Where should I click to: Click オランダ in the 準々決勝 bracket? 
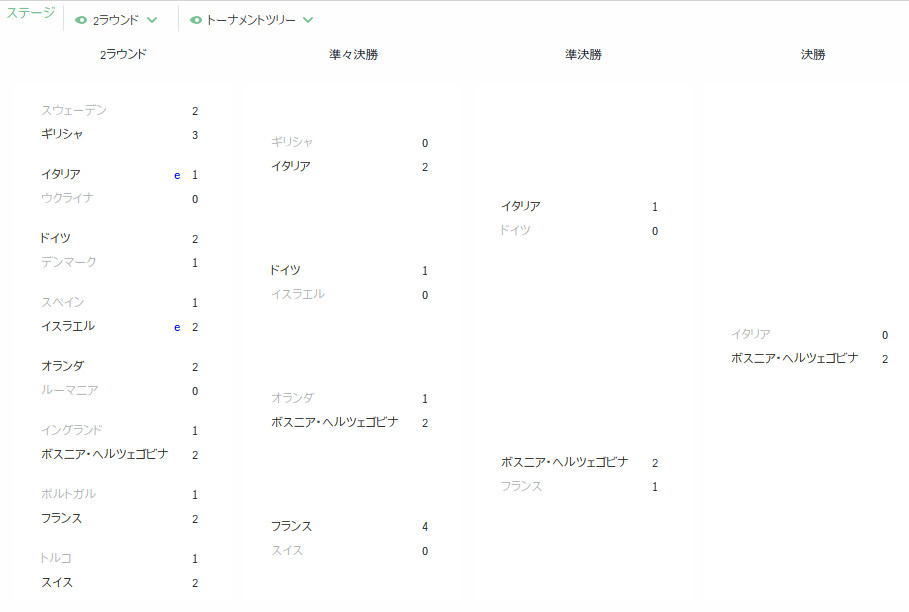[293, 398]
